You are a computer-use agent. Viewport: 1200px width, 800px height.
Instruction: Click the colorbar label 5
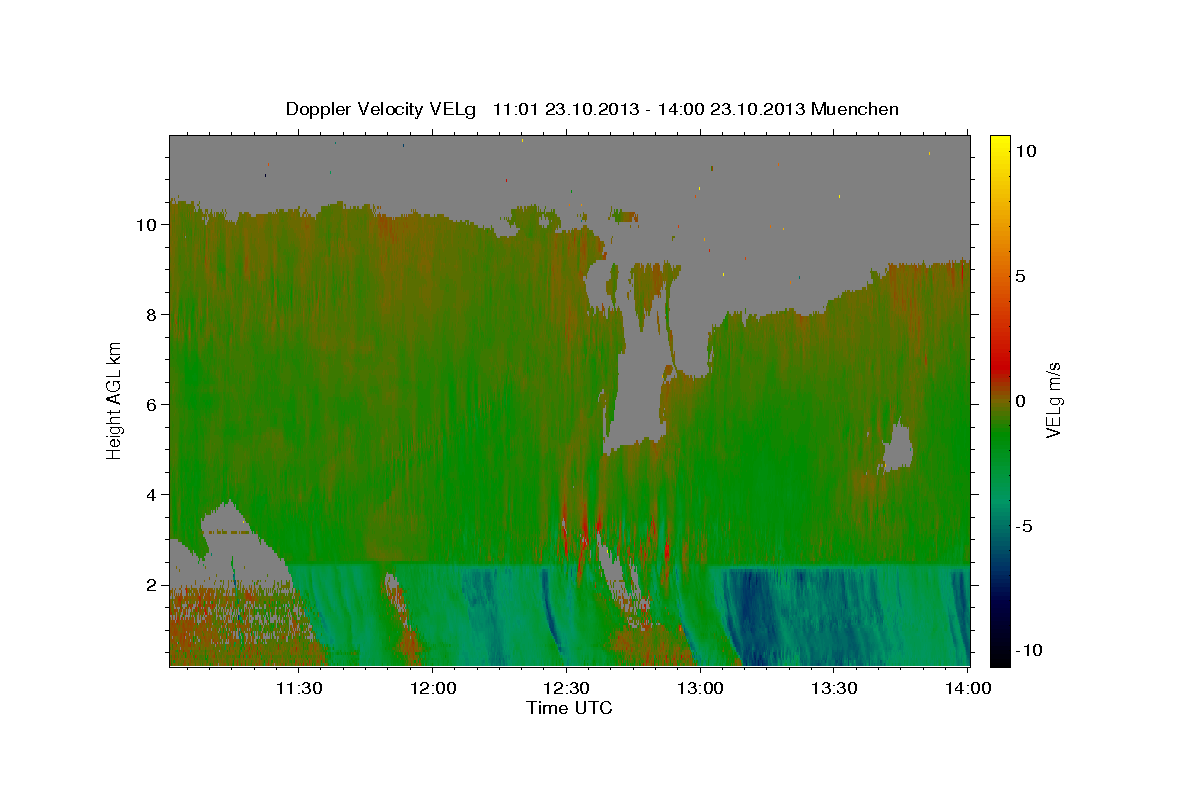pos(1021,276)
